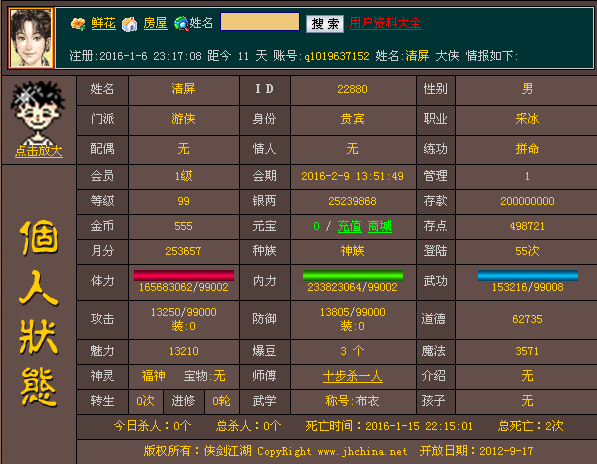Click the 转生 value 0次
This screenshot has height=464, width=597.
pos(145,401)
